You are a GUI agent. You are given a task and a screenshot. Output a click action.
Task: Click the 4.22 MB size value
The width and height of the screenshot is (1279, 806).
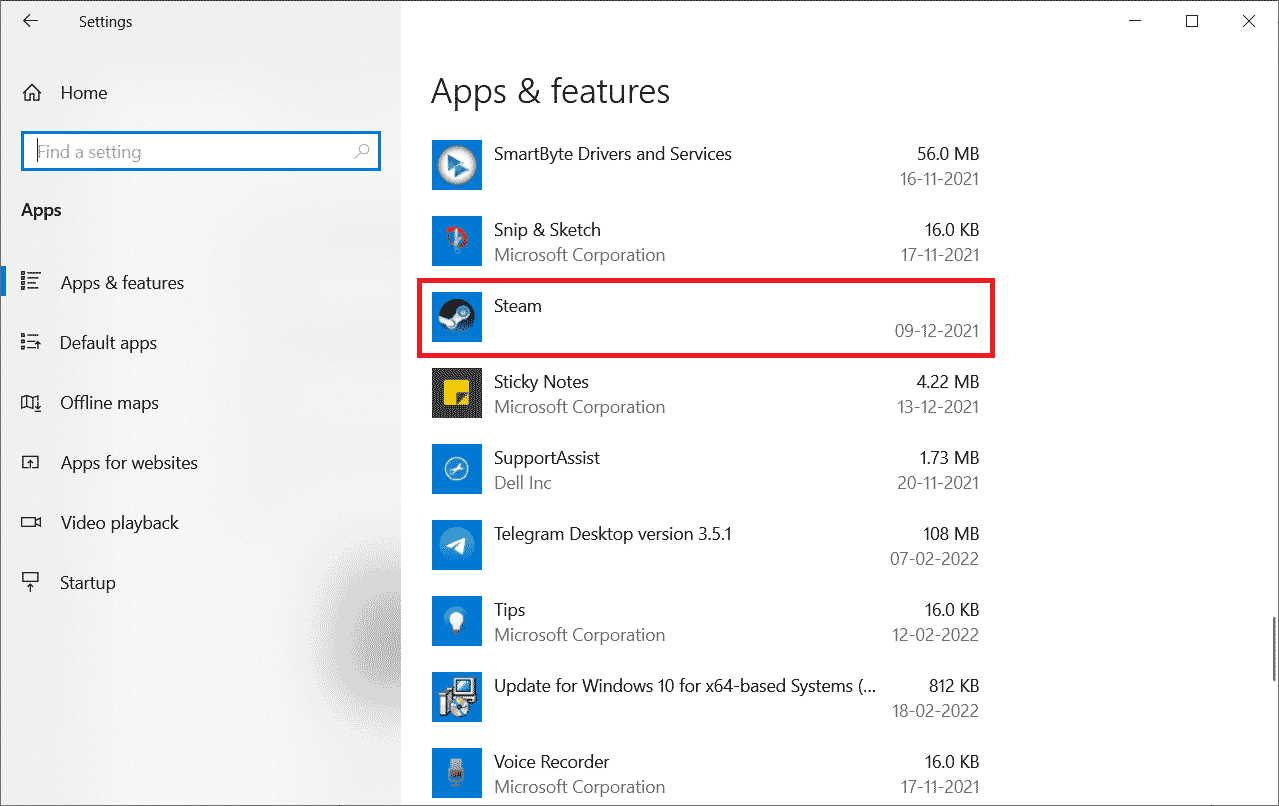pos(947,382)
